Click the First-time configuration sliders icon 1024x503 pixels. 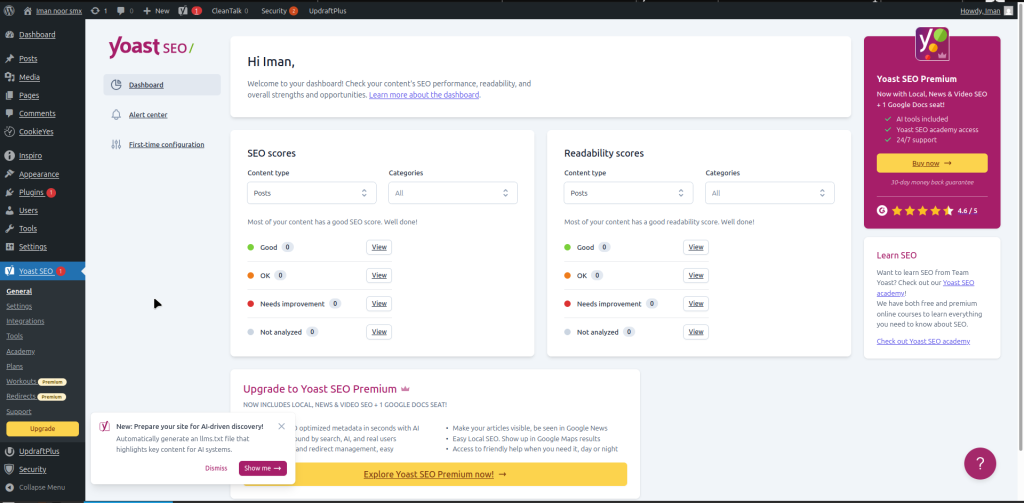117,145
